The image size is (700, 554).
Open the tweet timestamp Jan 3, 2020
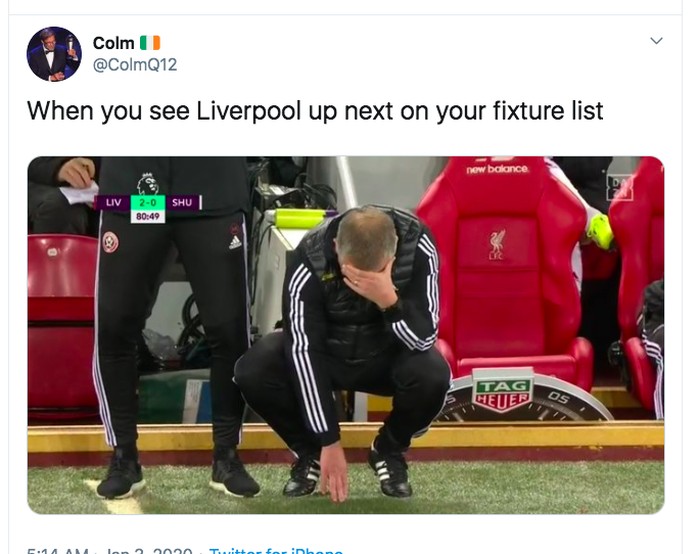click(148, 550)
